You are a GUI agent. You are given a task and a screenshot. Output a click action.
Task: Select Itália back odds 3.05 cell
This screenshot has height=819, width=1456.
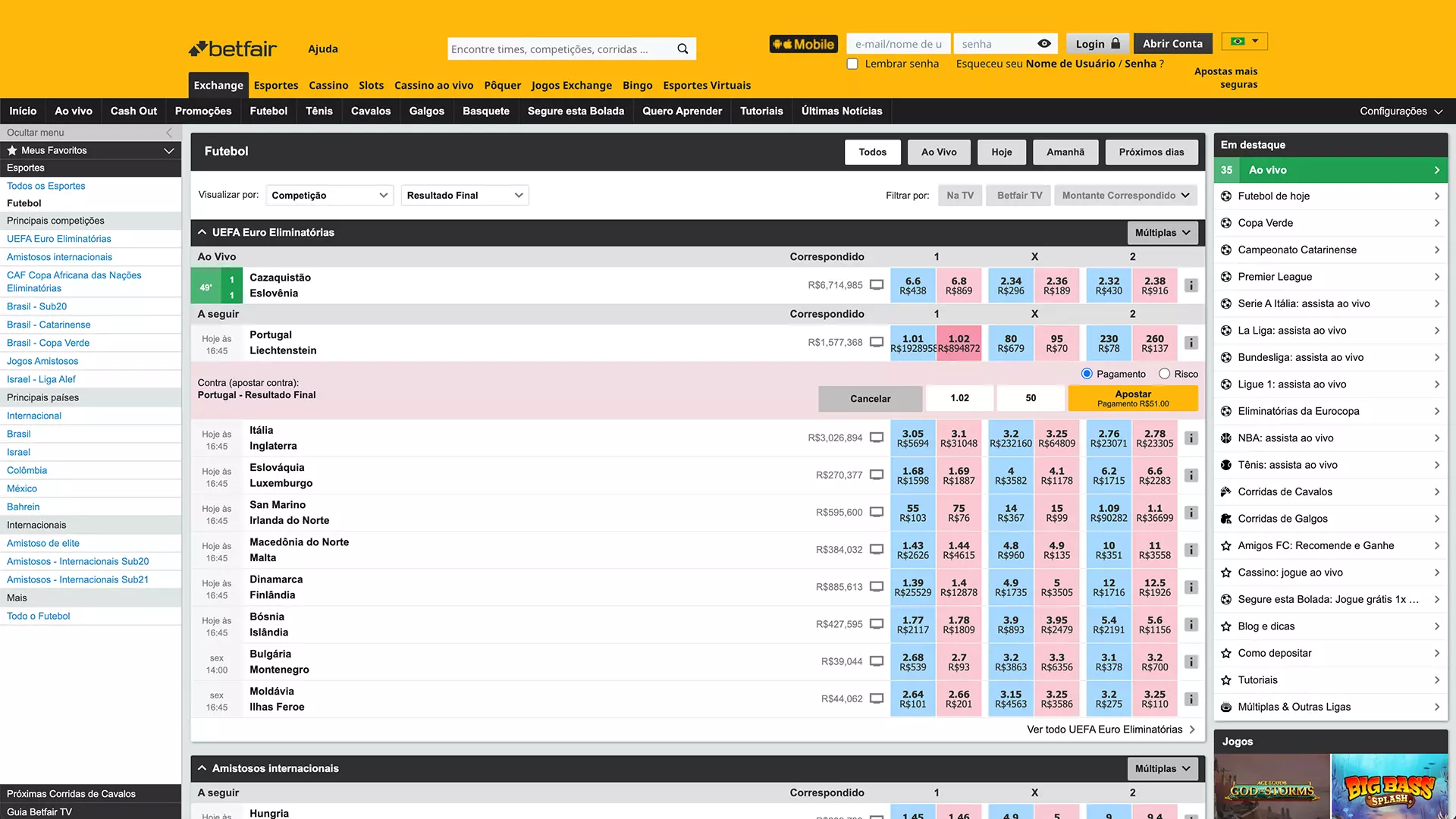coord(913,438)
